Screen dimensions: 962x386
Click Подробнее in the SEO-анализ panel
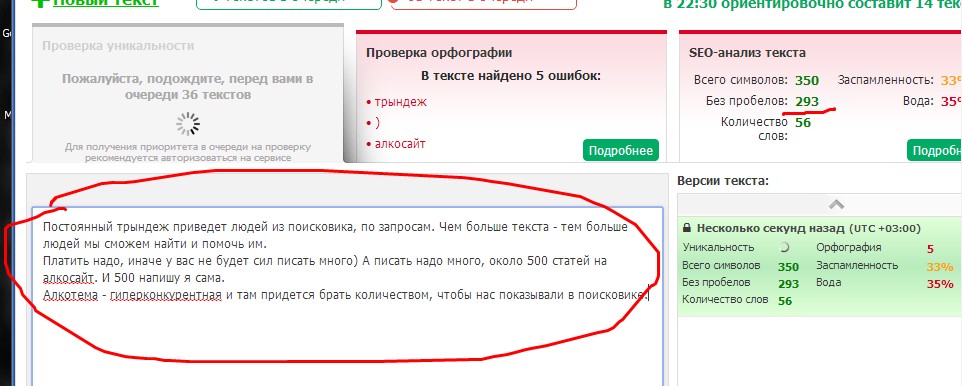point(934,150)
